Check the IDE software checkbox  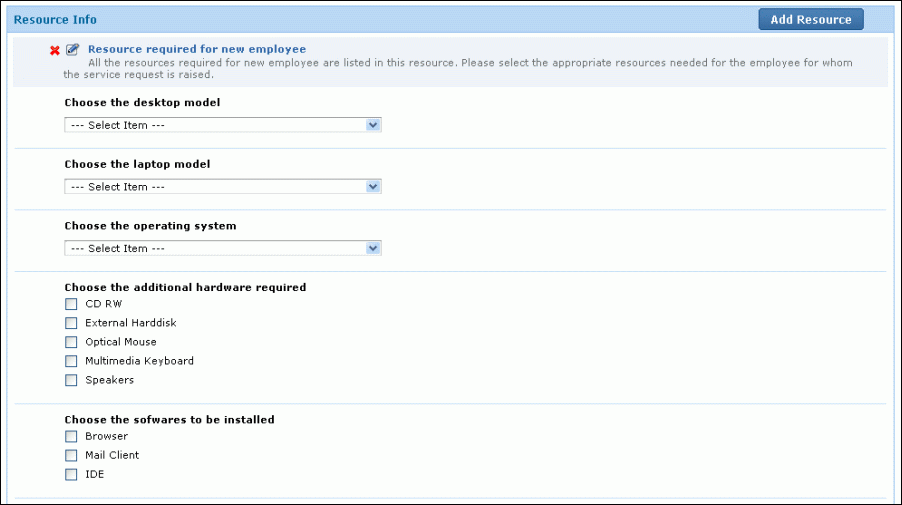[x=71, y=474]
